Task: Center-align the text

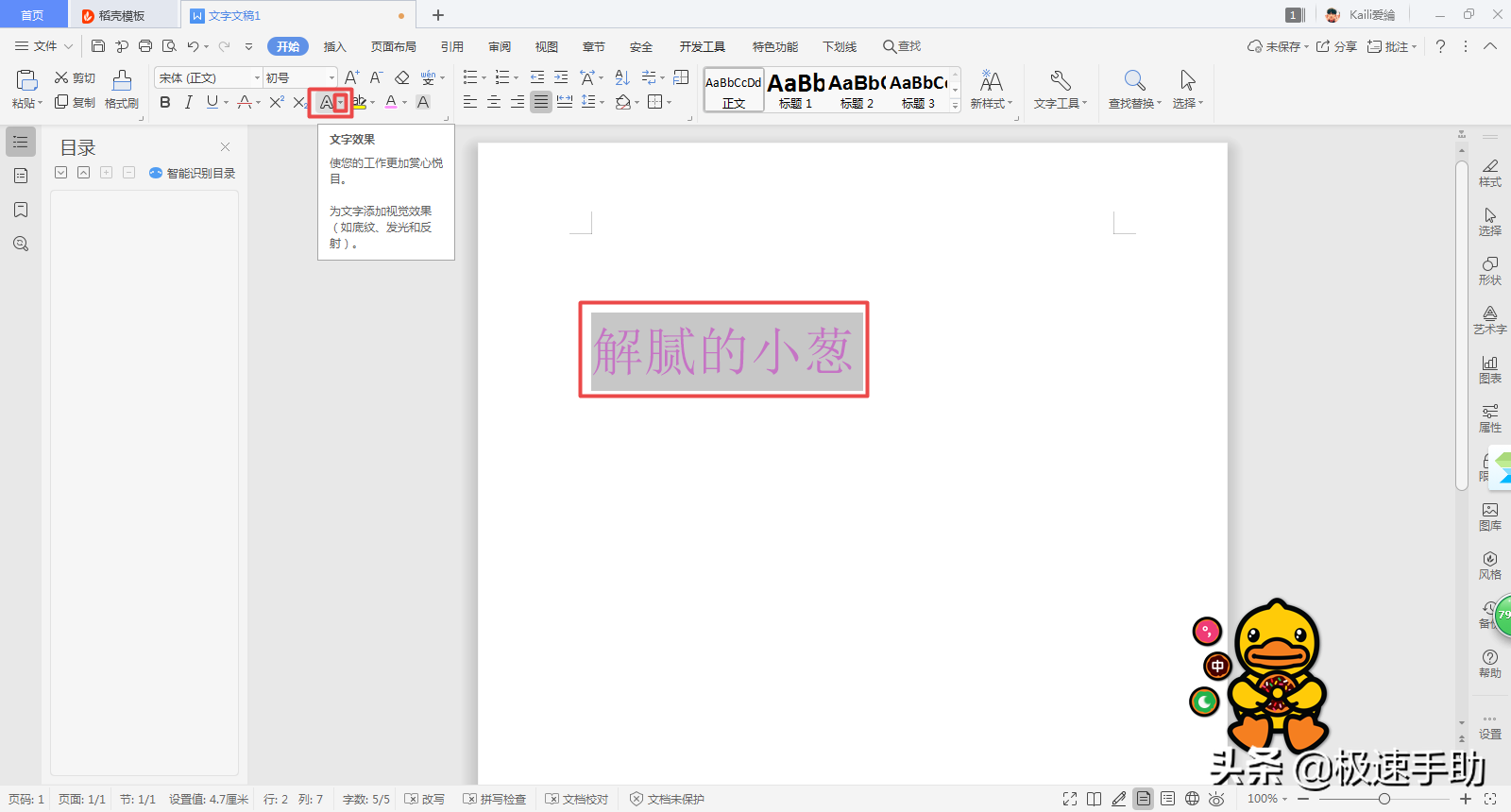Action: (494, 102)
